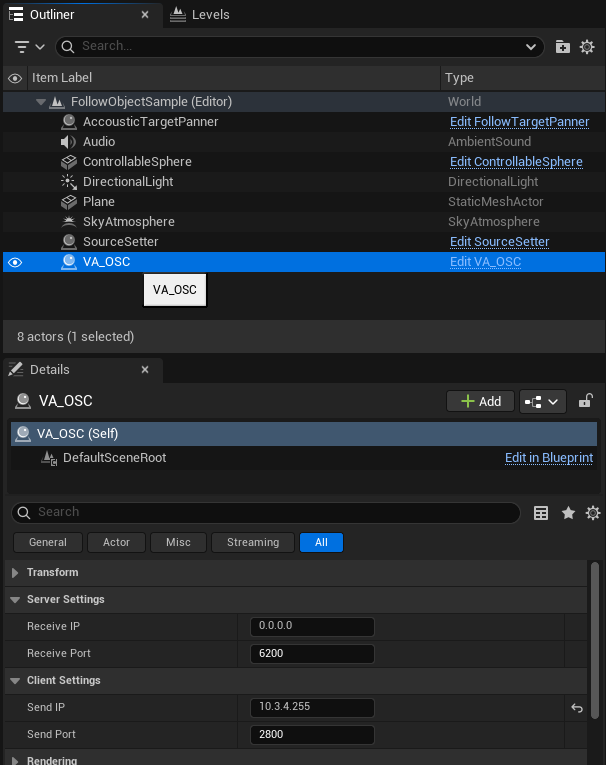This screenshot has height=765, width=606.
Task: Click the Plane static mesh icon
Action: tap(69, 202)
